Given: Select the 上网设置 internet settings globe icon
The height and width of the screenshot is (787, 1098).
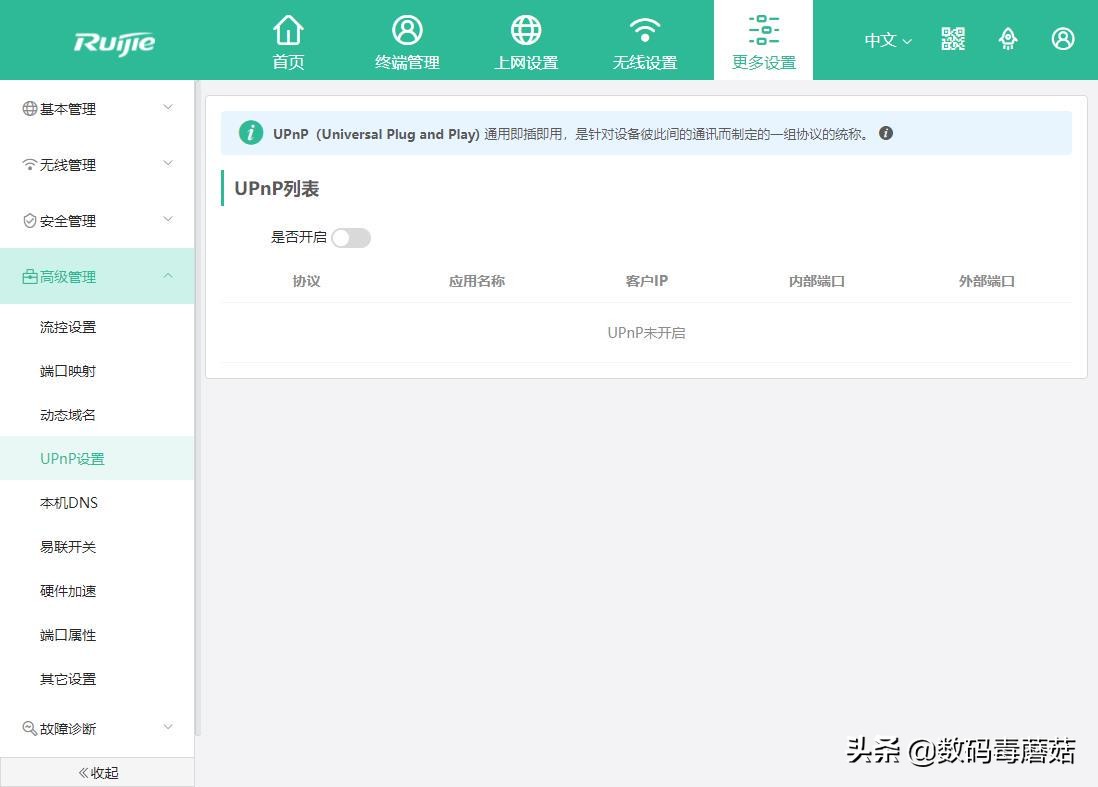Looking at the screenshot, I should click(x=525, y=40).
